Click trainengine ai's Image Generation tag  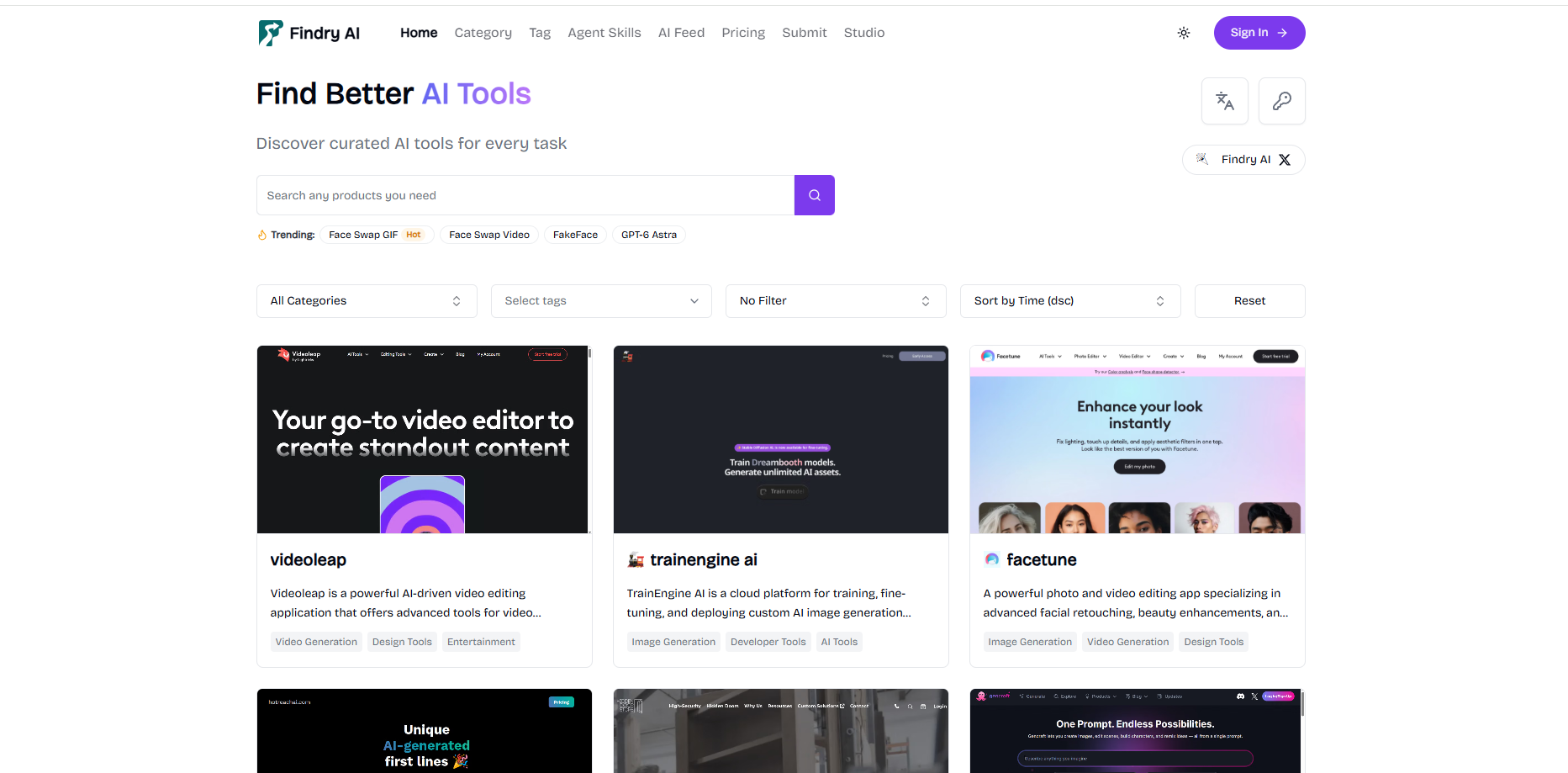673,642
